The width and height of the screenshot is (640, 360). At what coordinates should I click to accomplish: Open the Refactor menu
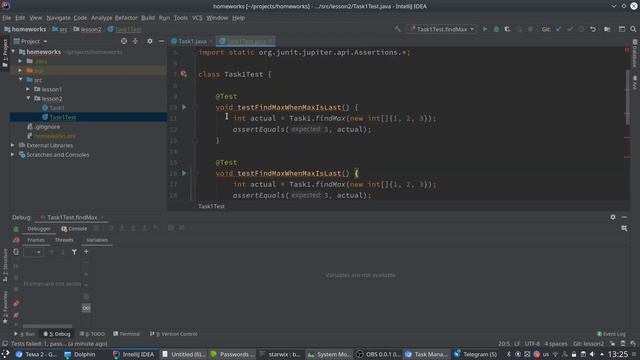(126, 18)
